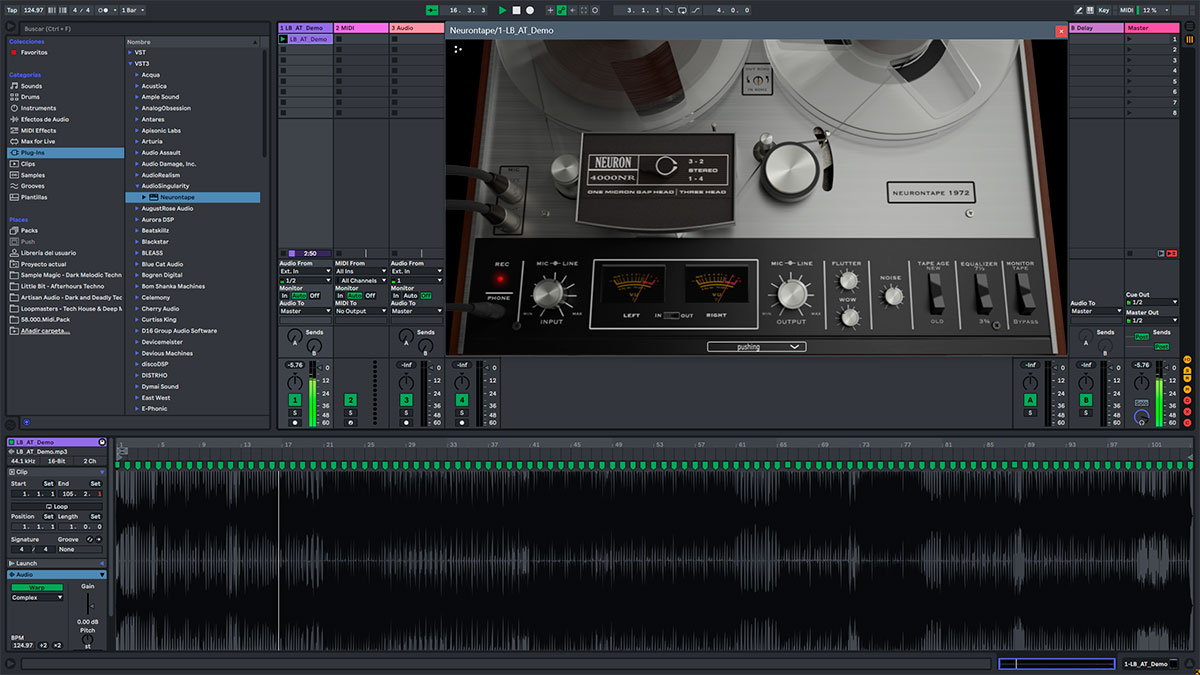Toggle the Key map mode
1200x675 pixels.
(x=1104, y=10)
